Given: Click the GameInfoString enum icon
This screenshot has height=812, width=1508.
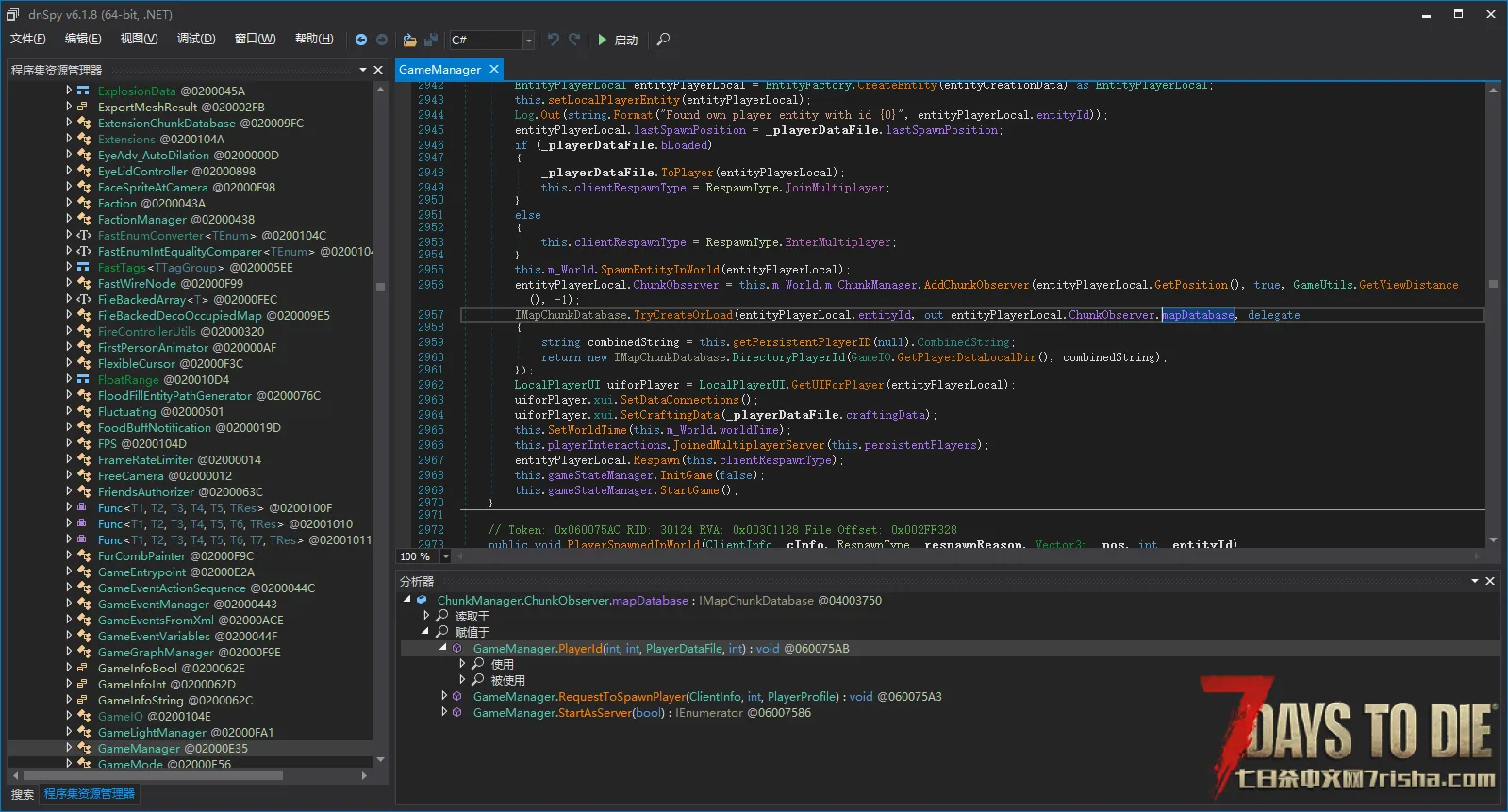Looking at the screenshot, I should tap(83, 700).
